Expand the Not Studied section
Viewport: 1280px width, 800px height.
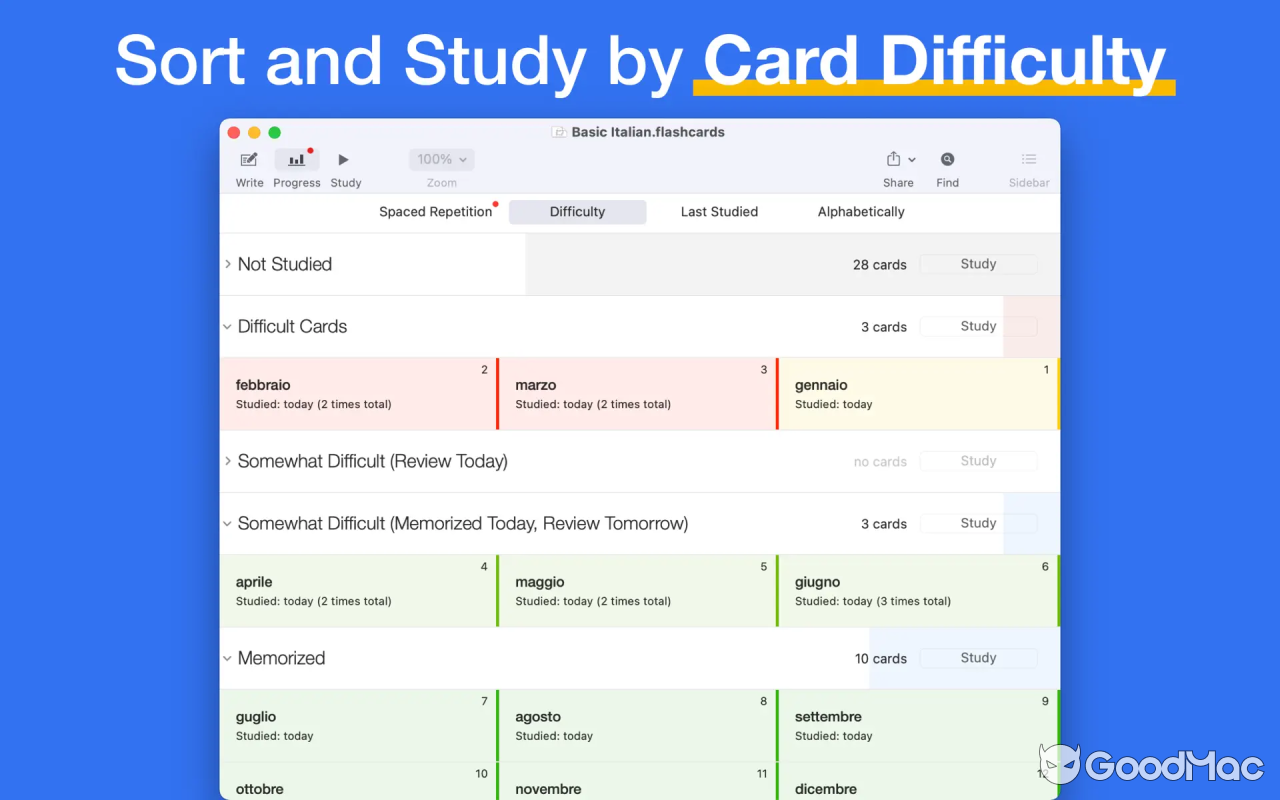[227, 264]
